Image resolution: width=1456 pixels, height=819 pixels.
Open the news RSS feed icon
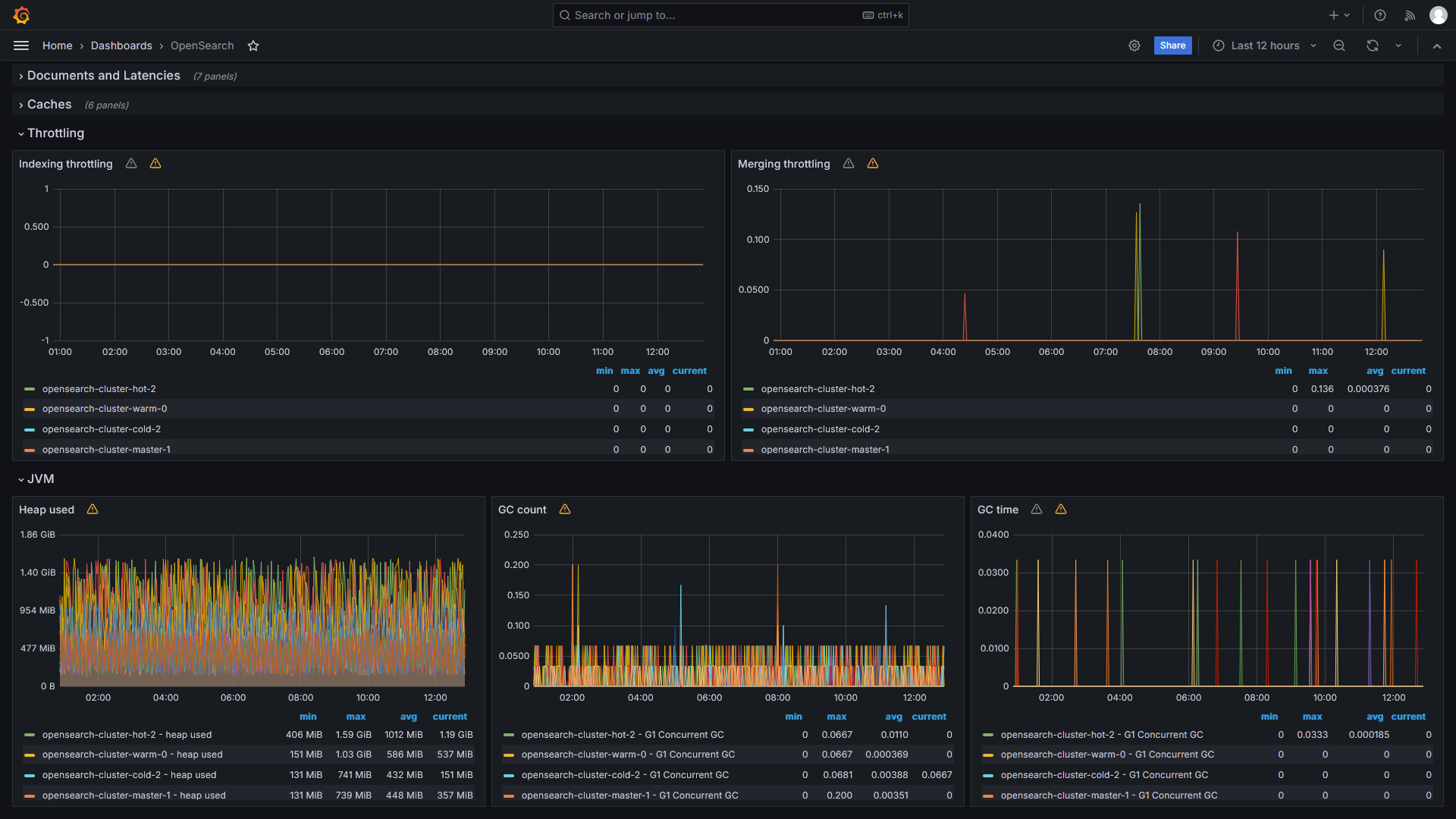pos(1410,15)
